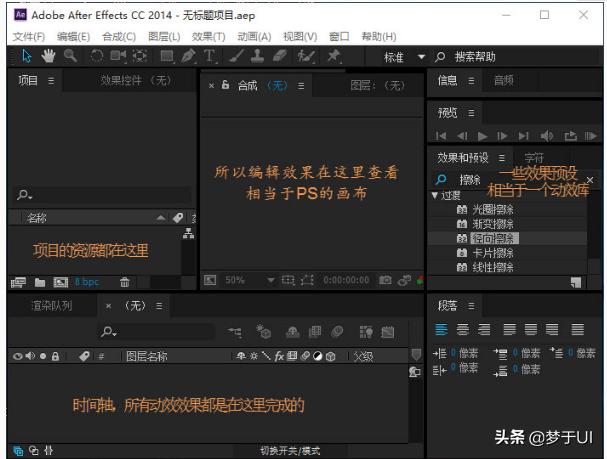Sort Project panel by 名称 column
This screenshot has width=607, height=459.
point(37,218)
